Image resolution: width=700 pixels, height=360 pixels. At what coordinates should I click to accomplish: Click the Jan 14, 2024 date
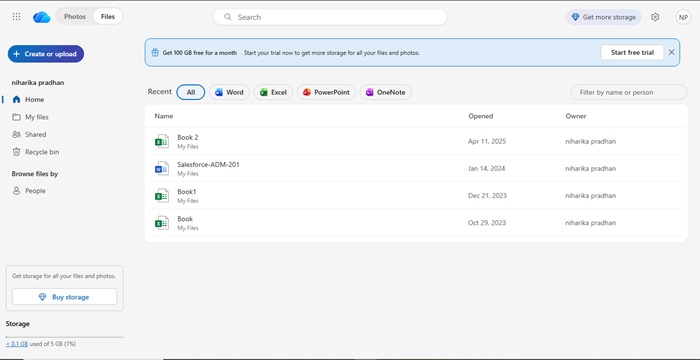[x=487, y=168]
